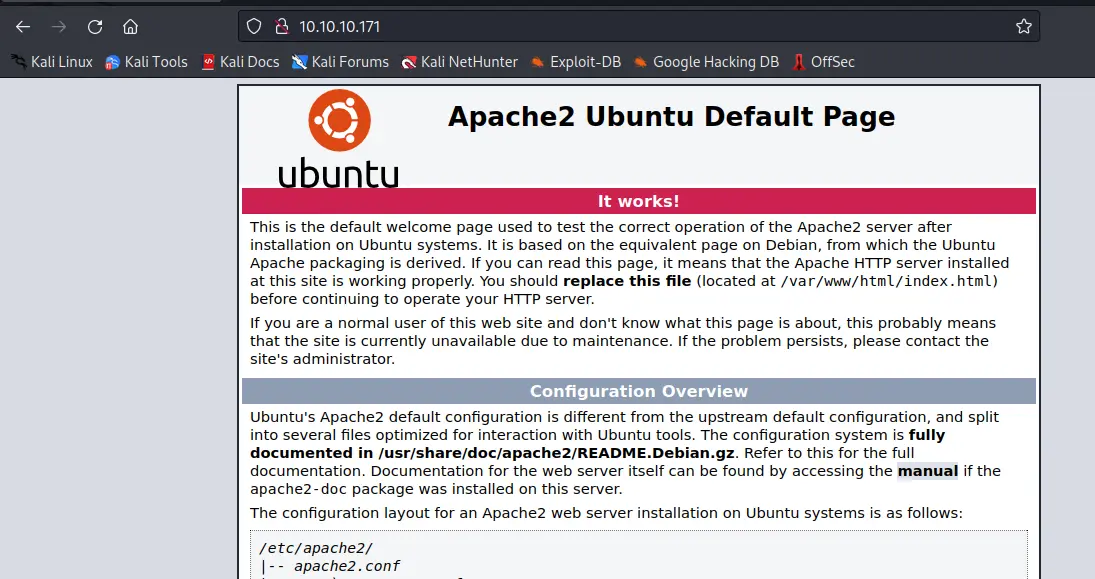Open the Exploit-DB bookmark
The height and width of the screenshot is (579, 1095).
click(575, 62)
